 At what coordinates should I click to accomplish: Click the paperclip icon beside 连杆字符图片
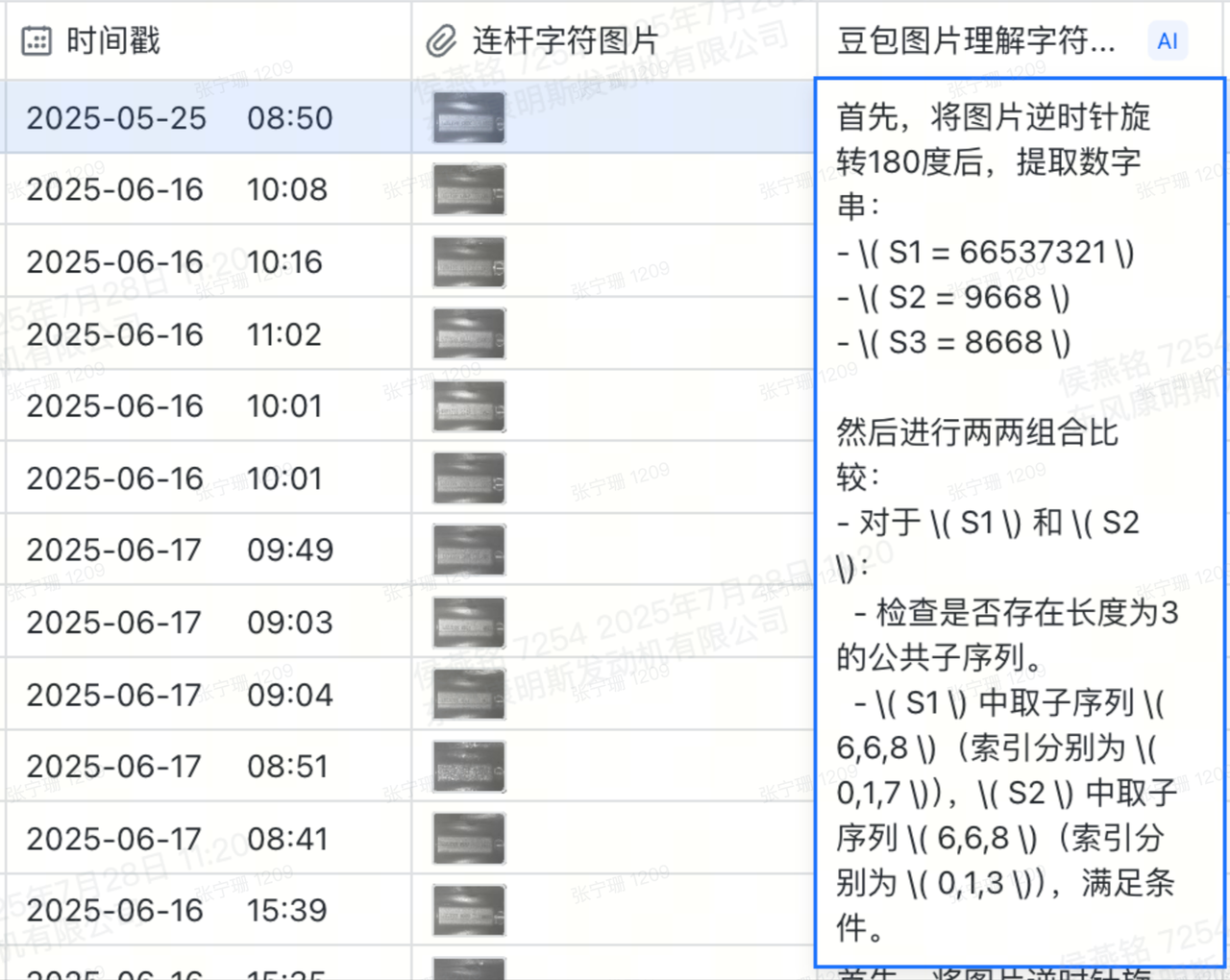[x=441, y=41]
